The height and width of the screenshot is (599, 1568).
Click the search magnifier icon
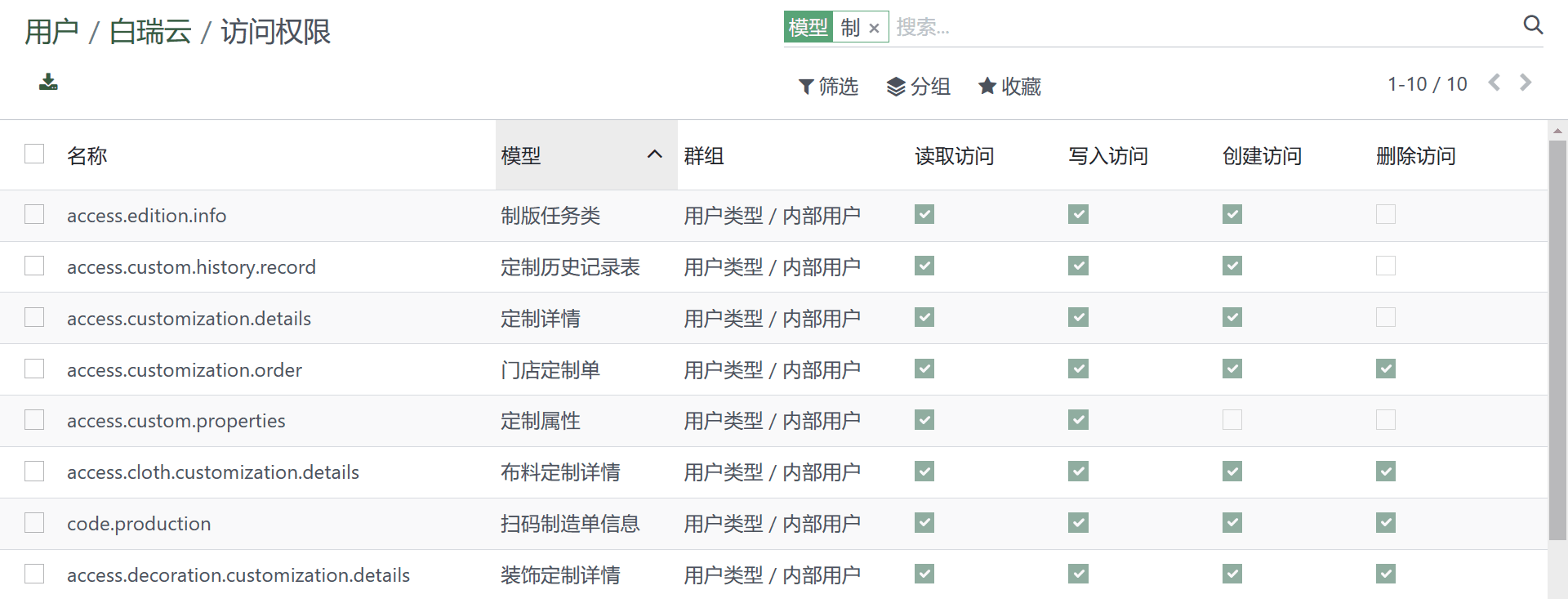coord(1533,25)
